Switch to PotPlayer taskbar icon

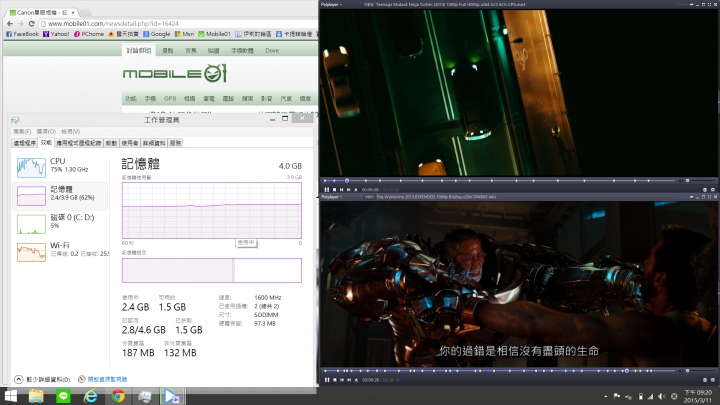pos(172,396)
